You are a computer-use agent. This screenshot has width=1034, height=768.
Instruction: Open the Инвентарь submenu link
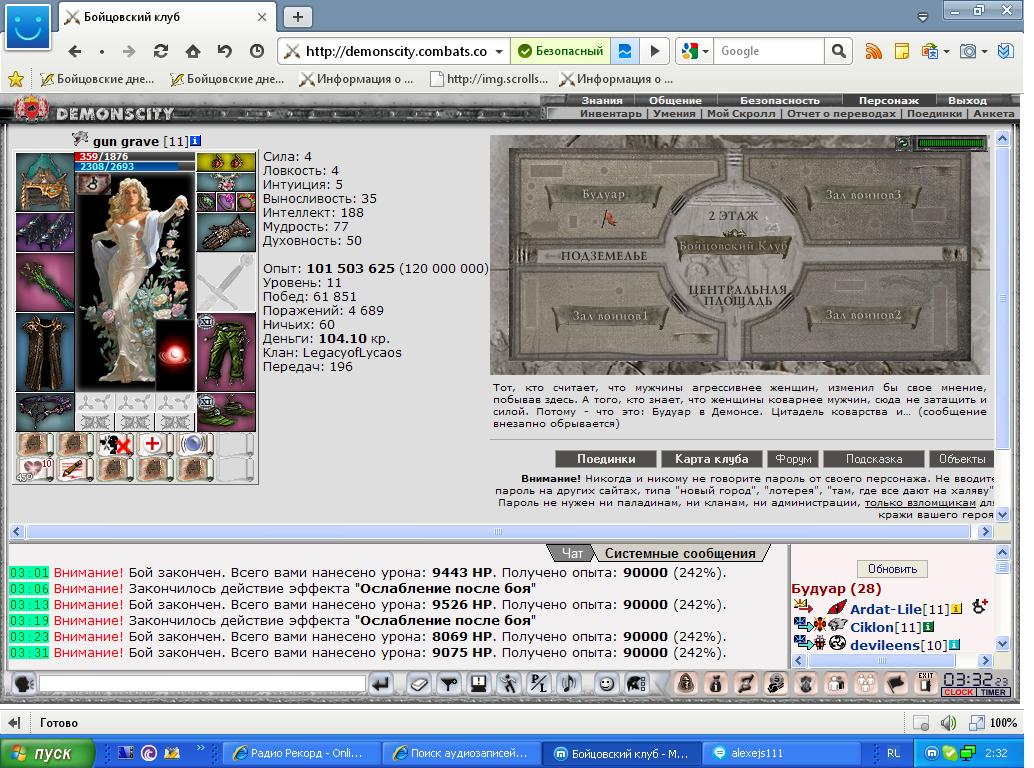coord(610,113)
